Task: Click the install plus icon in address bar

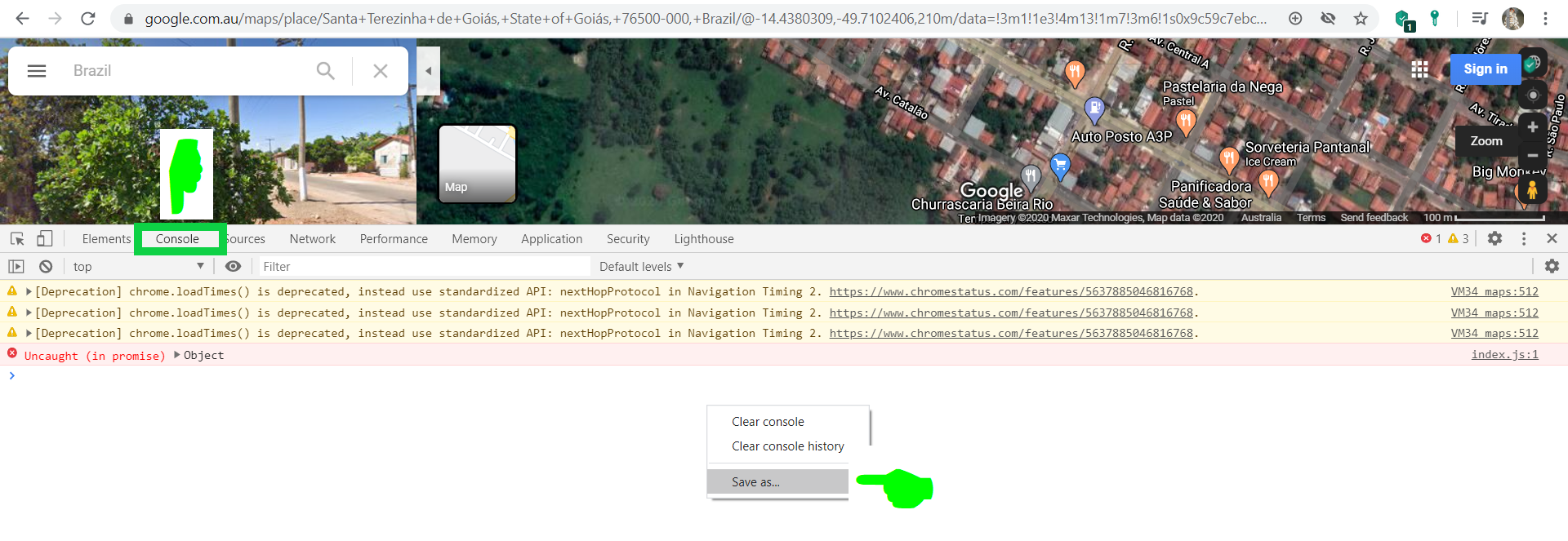Action: [1295, 18]
